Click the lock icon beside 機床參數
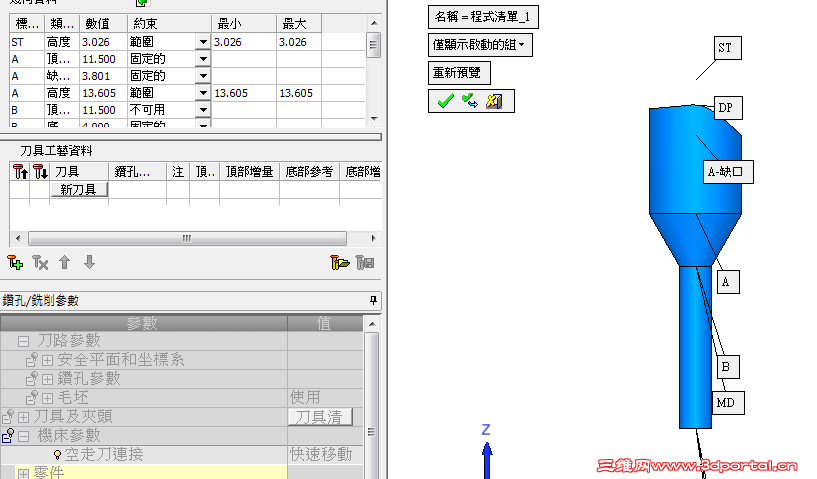Image resolution: width=817 pixels, height=479 pixels. point(8,435)
